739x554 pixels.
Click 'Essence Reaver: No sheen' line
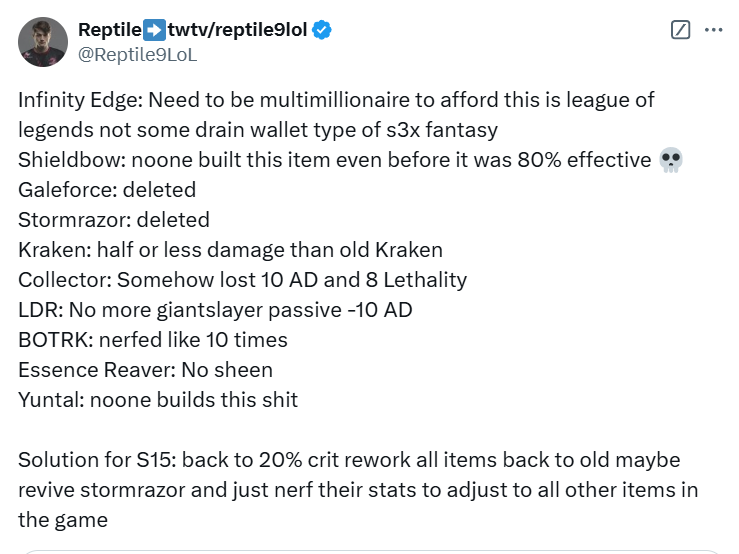(x=145, y=370)
